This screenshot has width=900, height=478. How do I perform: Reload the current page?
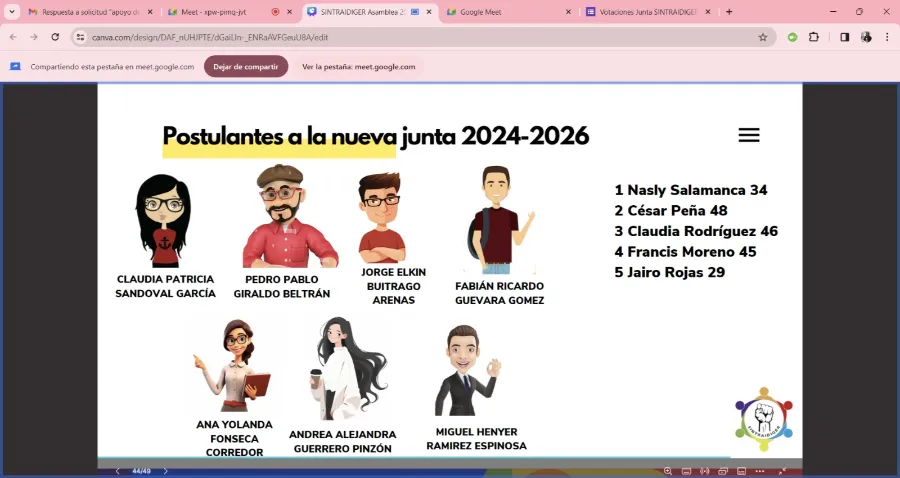(x=55, y=37)
